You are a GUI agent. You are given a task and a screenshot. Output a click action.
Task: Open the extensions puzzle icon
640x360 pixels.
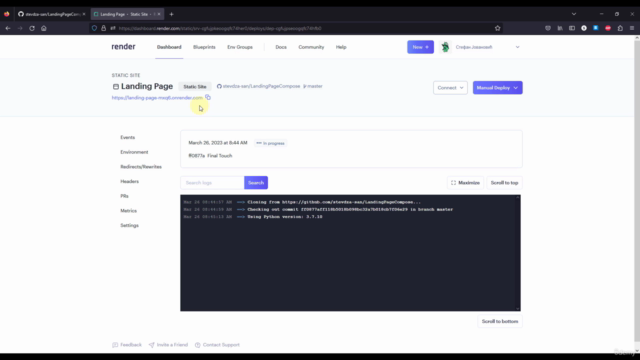point(620,28)
